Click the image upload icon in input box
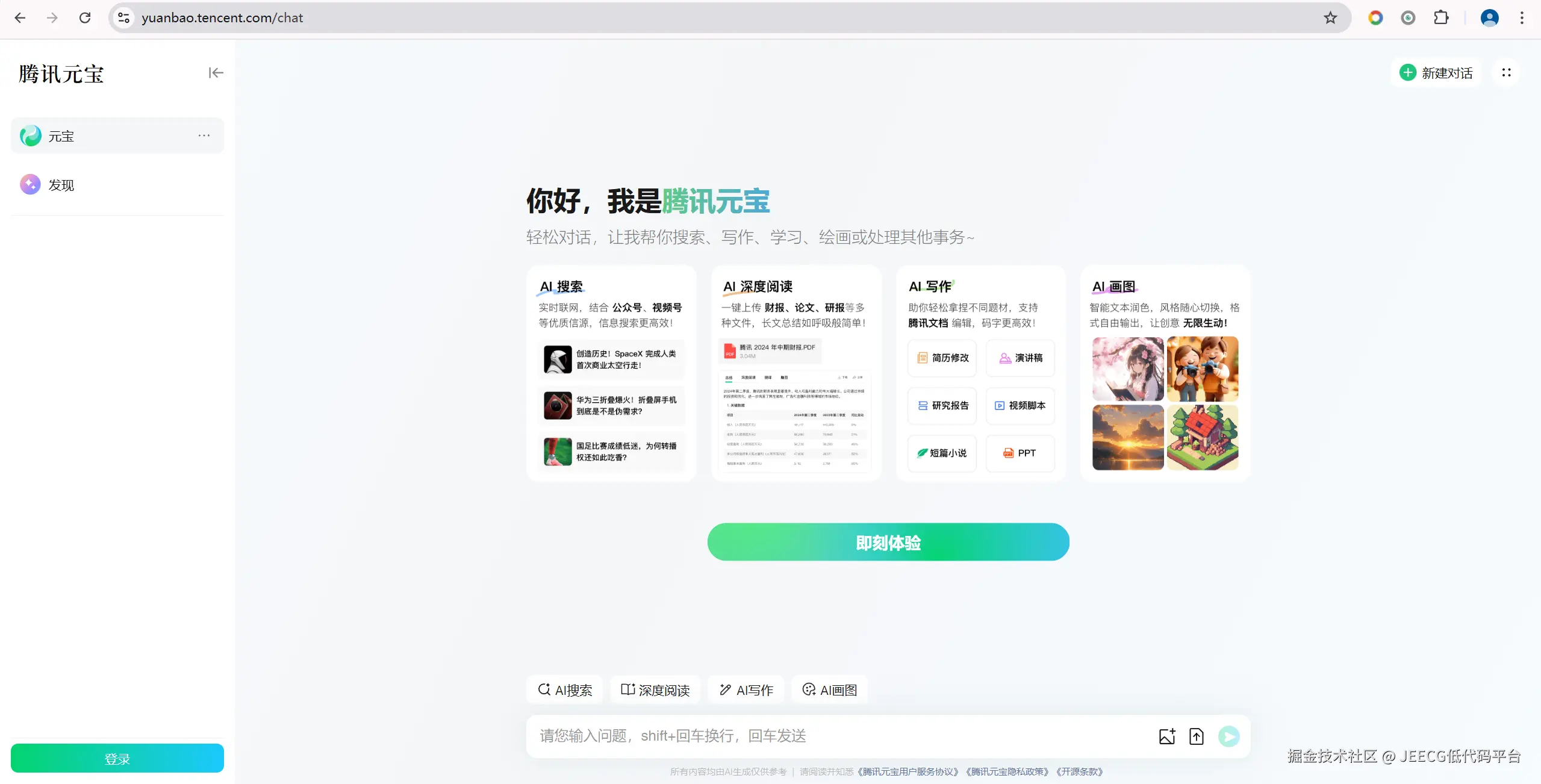Screen dimensions: 1541x784 point(1166,736)
